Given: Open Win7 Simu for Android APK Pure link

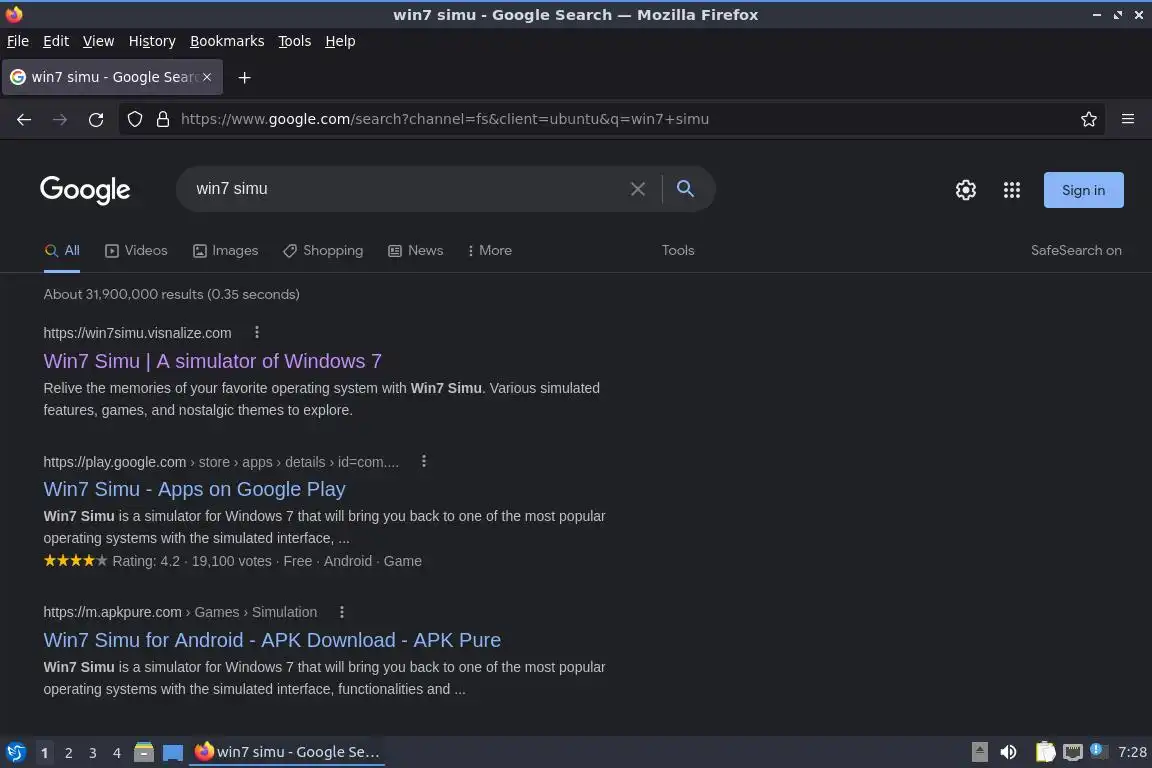Looking at the screenshot, I should (x=272, y=640).
